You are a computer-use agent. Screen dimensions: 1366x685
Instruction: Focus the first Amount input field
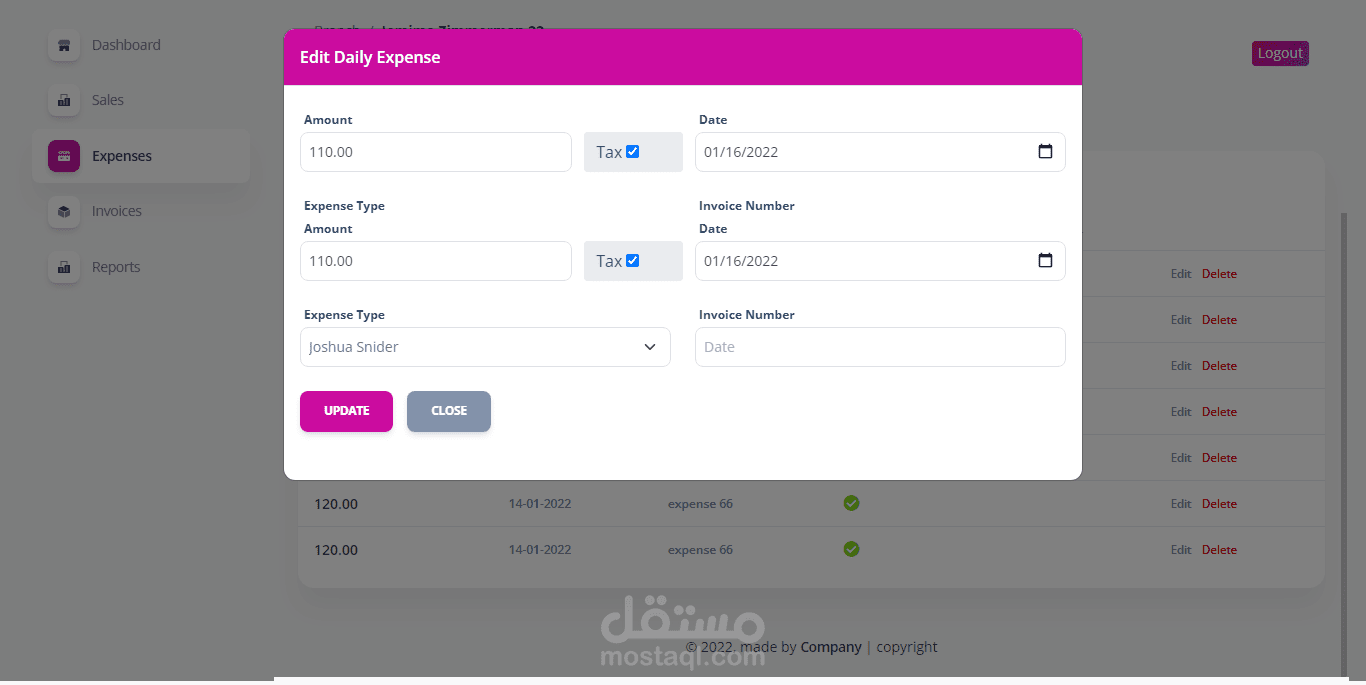click(x=436, y=152)
